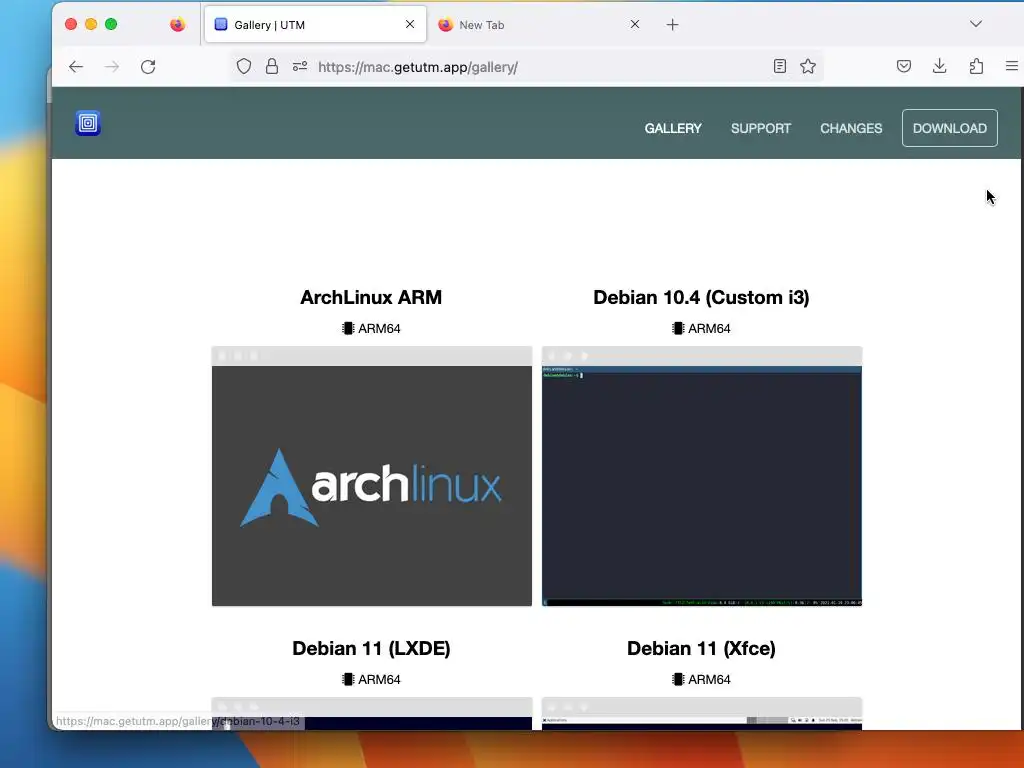
Task: Click ARM64 label under Debian 11 (LXDE)
Action: pos(379,679)
